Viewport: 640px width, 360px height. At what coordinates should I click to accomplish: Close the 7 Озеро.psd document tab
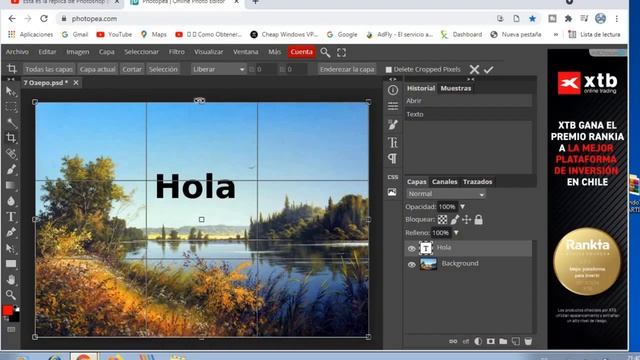[x=76, y=83]
